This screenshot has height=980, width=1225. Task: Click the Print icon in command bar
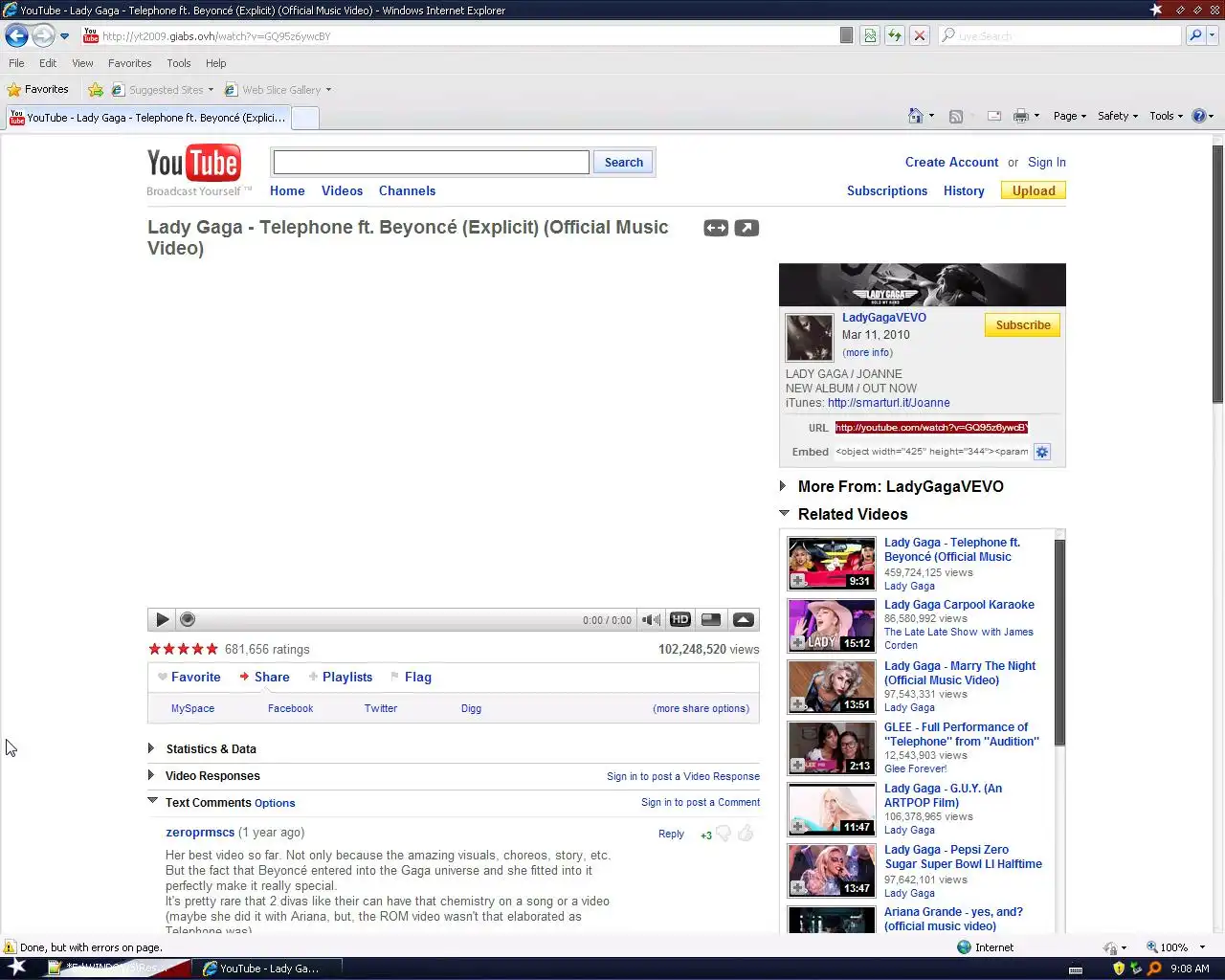(1020, 116)
